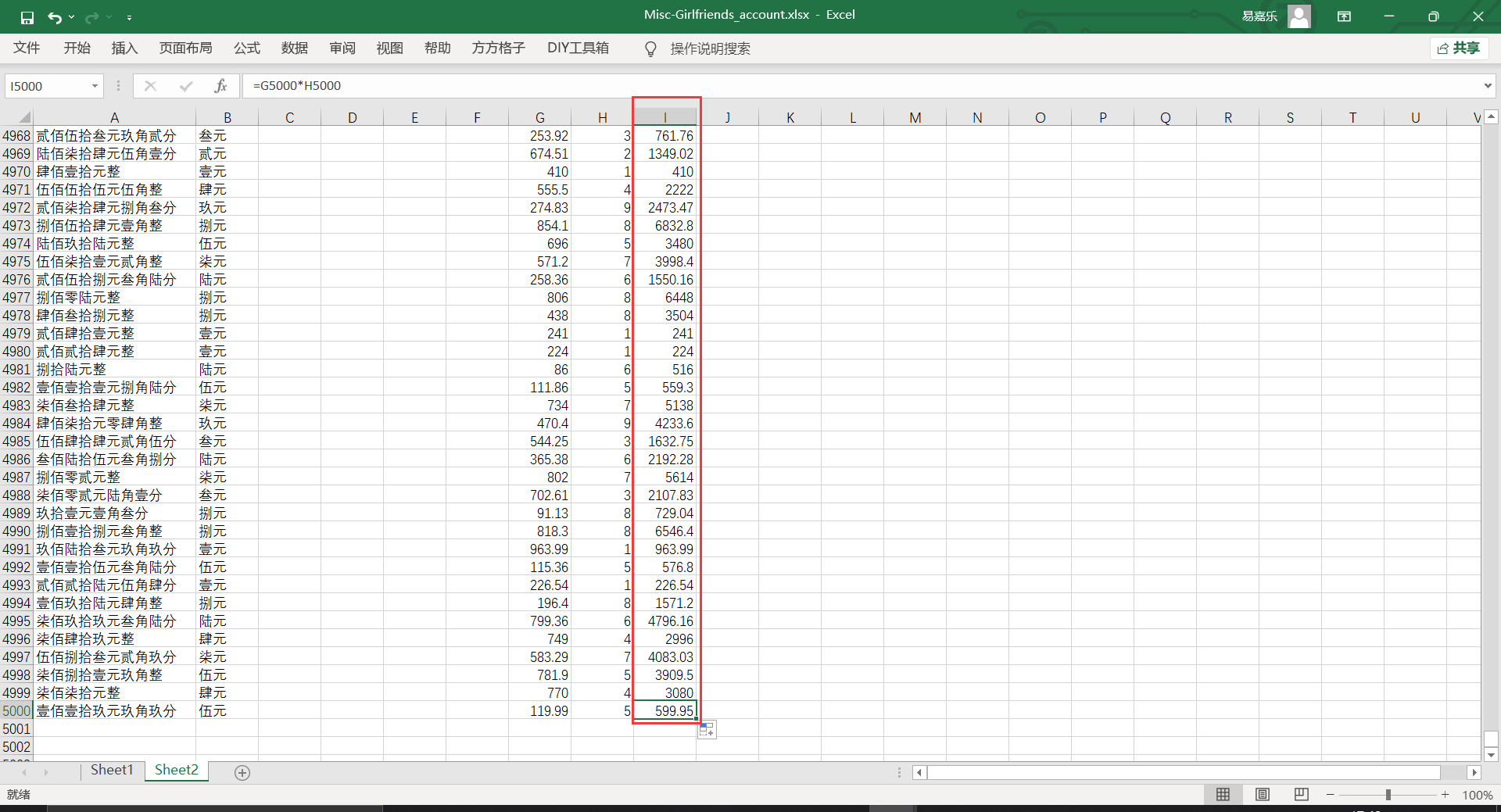Click cell with value 4796.16

tap(665, 621)
